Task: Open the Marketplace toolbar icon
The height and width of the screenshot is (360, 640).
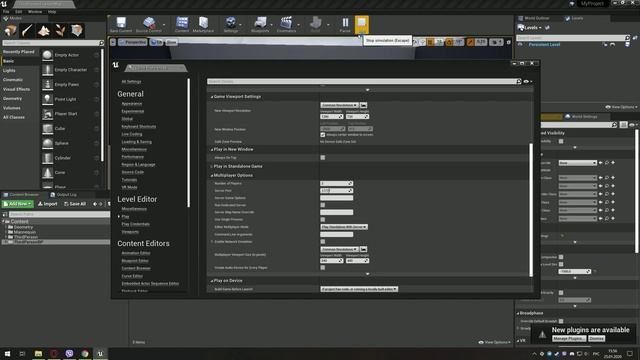Action: coord(203,24)
